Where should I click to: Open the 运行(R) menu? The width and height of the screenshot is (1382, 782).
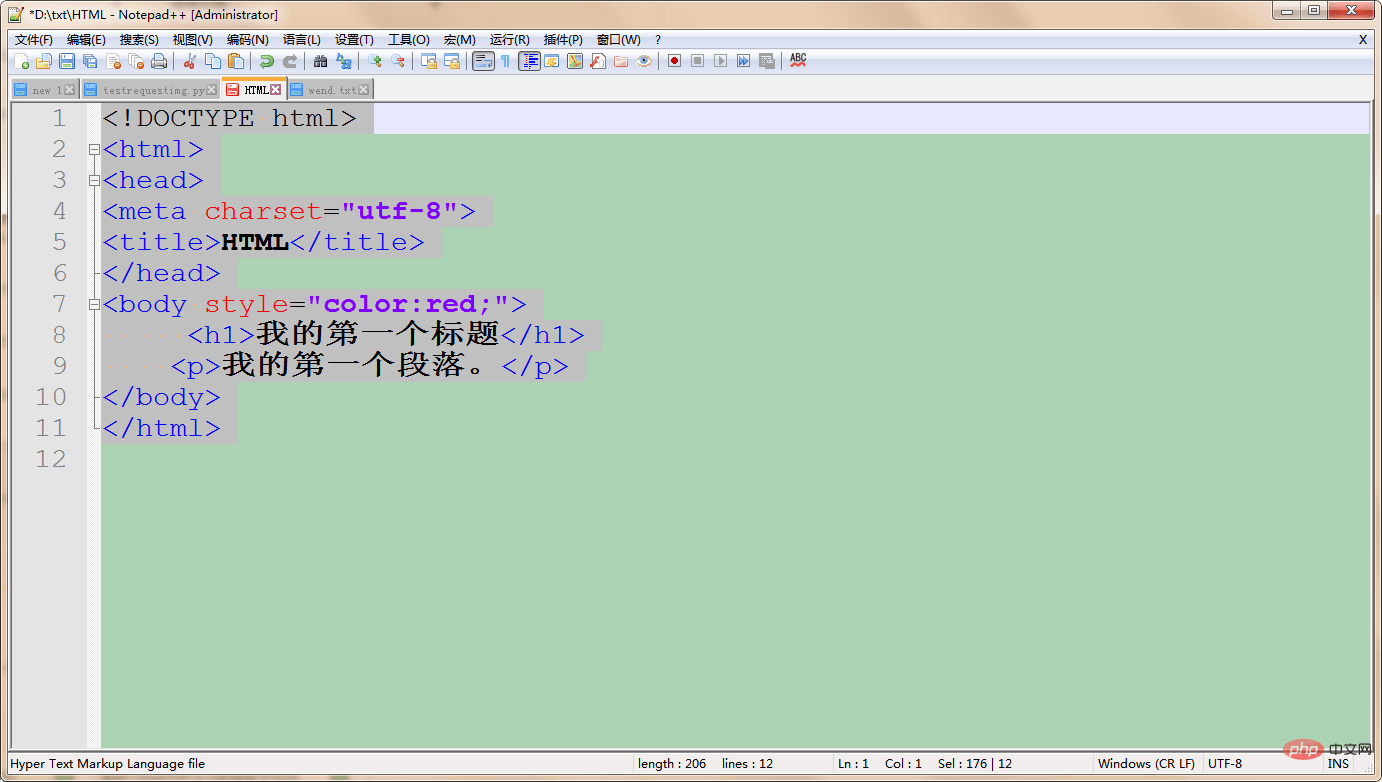pyautogui.click(x=509, y=40)
